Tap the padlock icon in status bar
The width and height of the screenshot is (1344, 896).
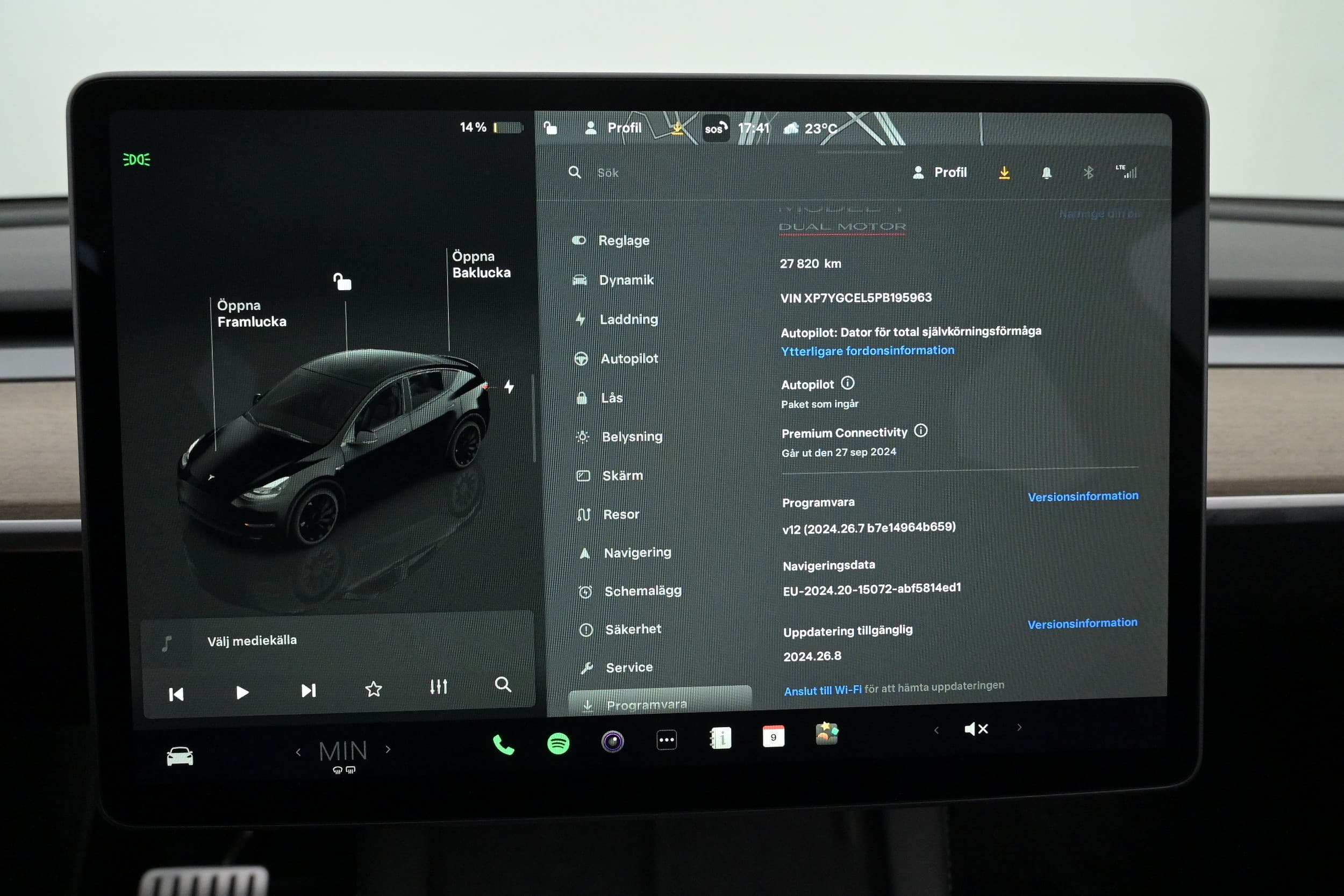[x=551, y=128]
